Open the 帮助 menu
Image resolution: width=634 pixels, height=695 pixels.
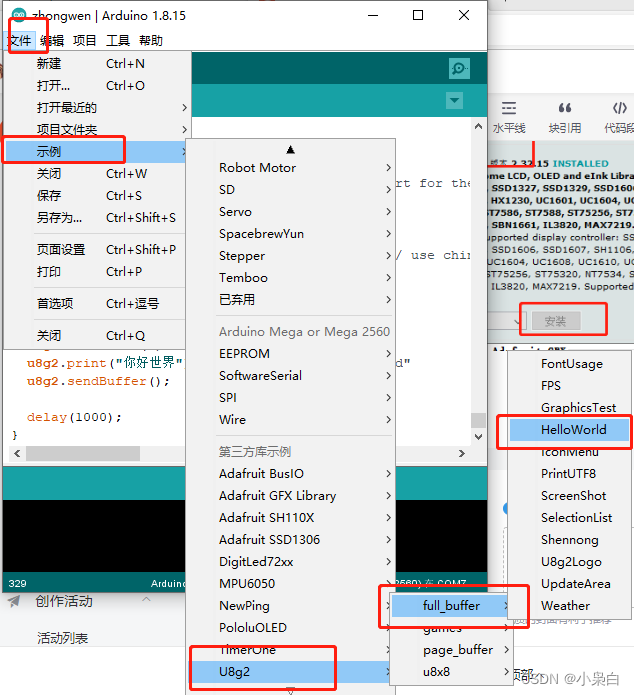click(x=151, y=41)
